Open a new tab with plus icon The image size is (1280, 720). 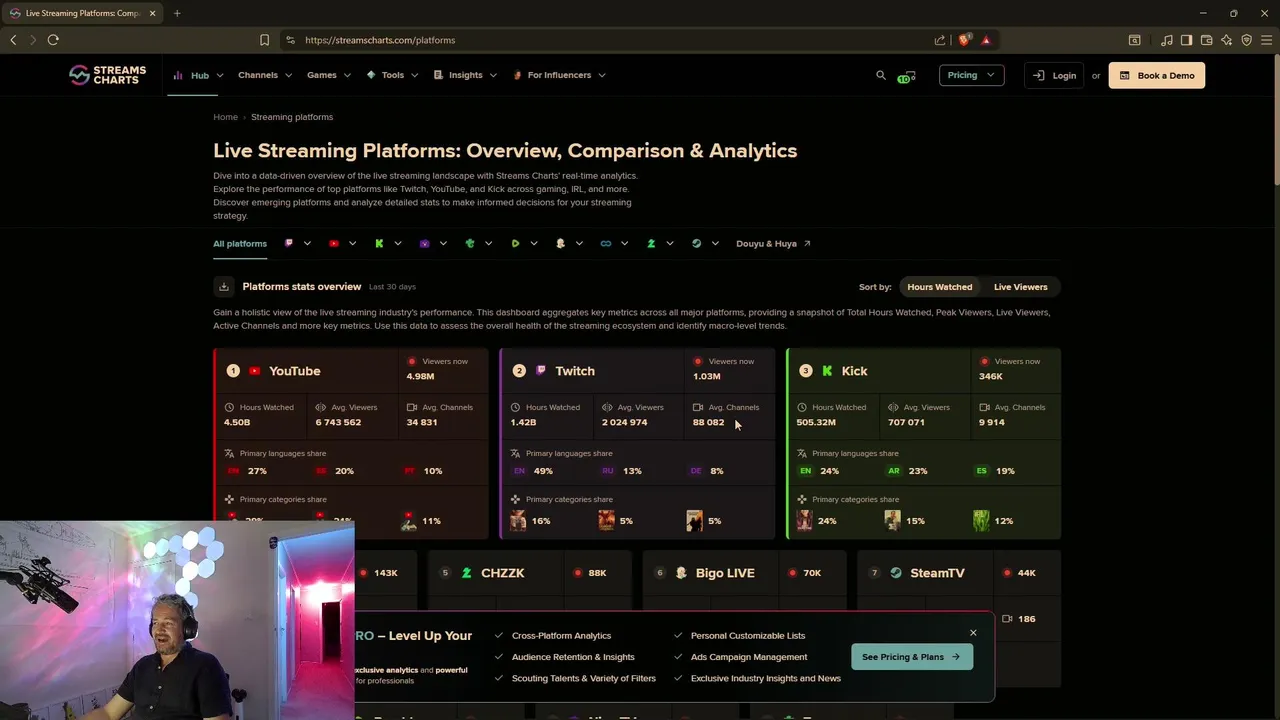[x=177, y=13]
